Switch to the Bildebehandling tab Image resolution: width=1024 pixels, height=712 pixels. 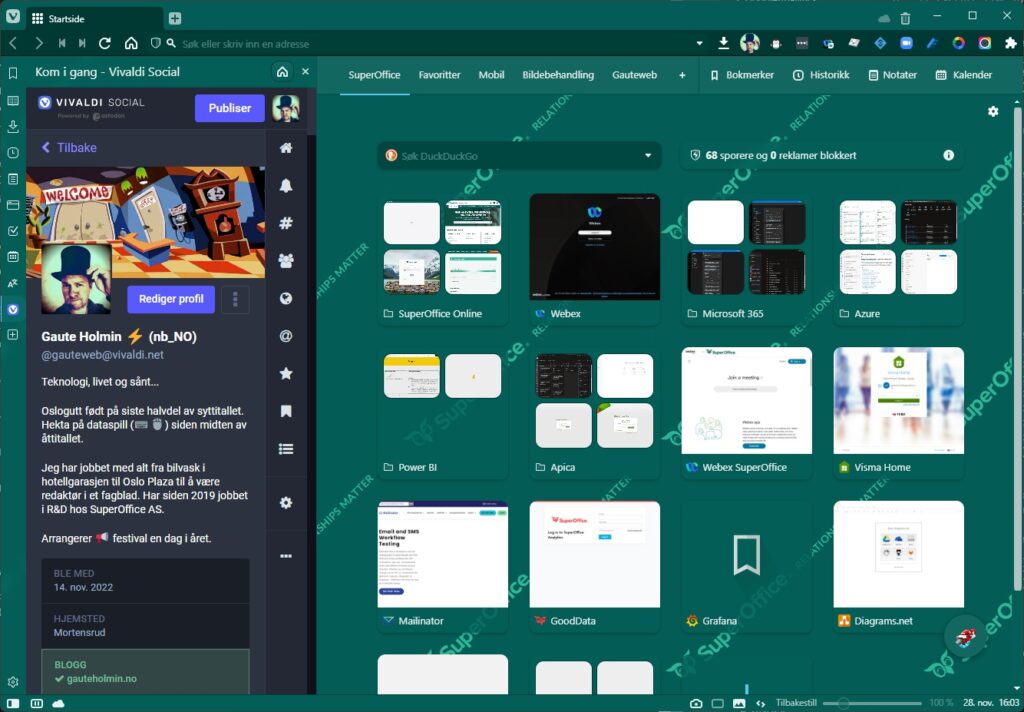(x=558, y=75)
